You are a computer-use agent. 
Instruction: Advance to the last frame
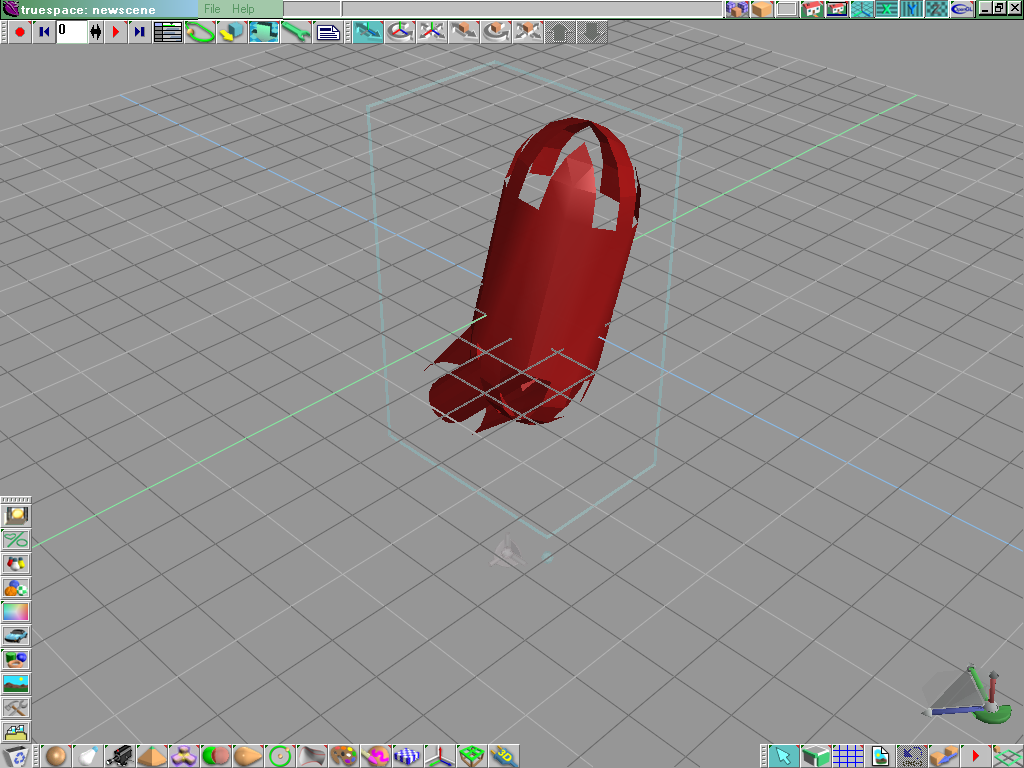coord(140,31)
